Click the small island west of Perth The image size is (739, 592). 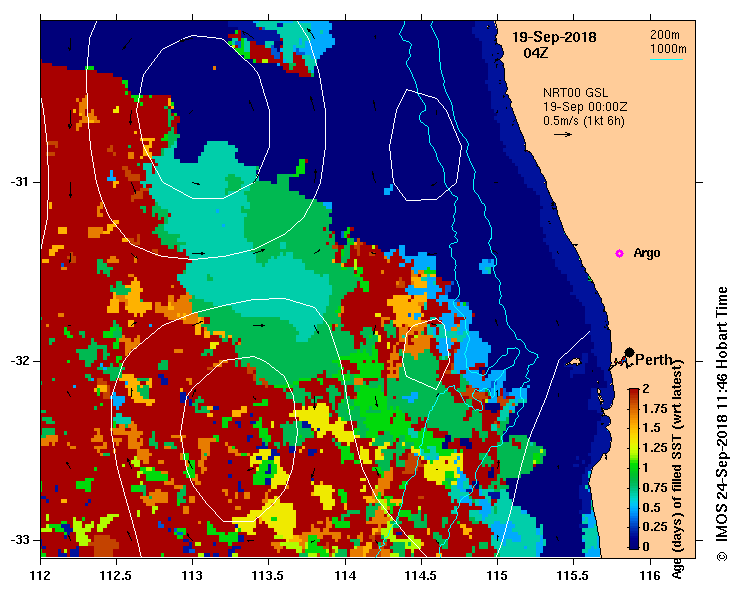573,362
